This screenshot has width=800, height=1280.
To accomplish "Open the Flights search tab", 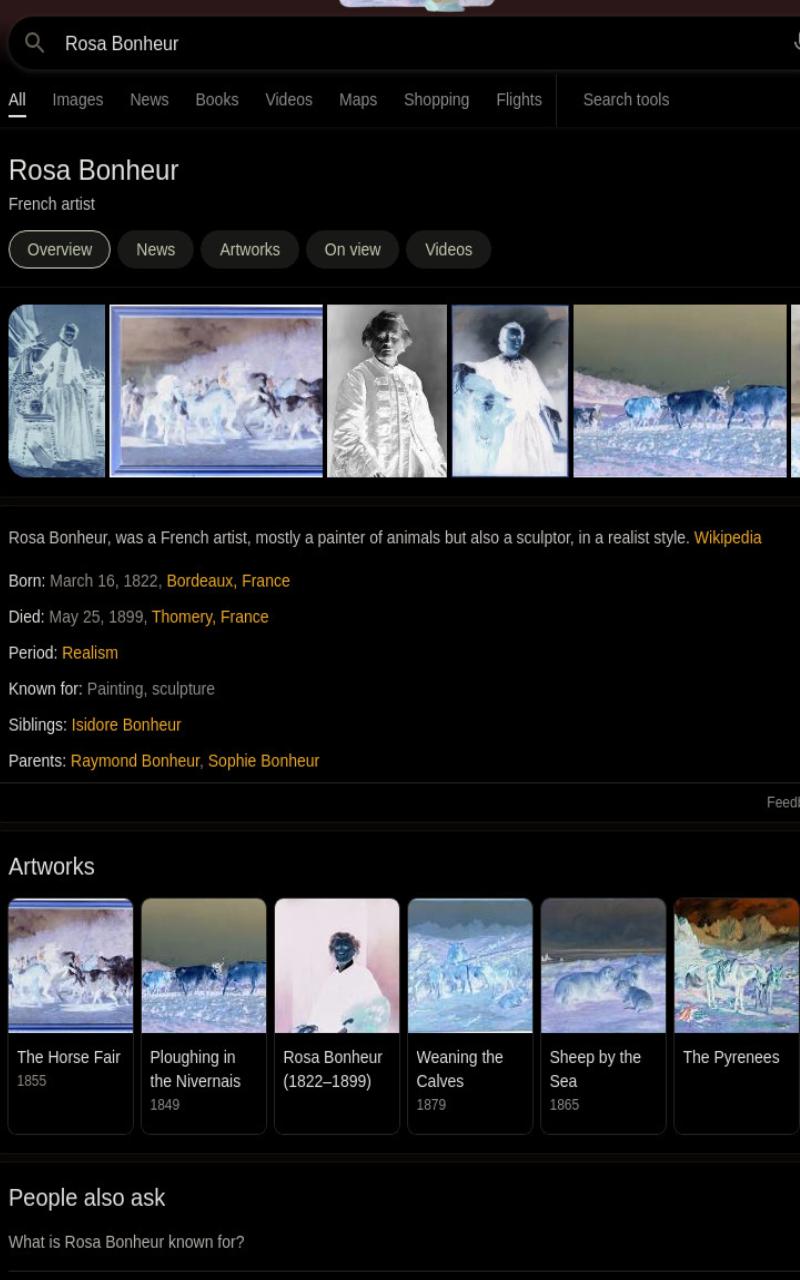I will coord(519,100).
